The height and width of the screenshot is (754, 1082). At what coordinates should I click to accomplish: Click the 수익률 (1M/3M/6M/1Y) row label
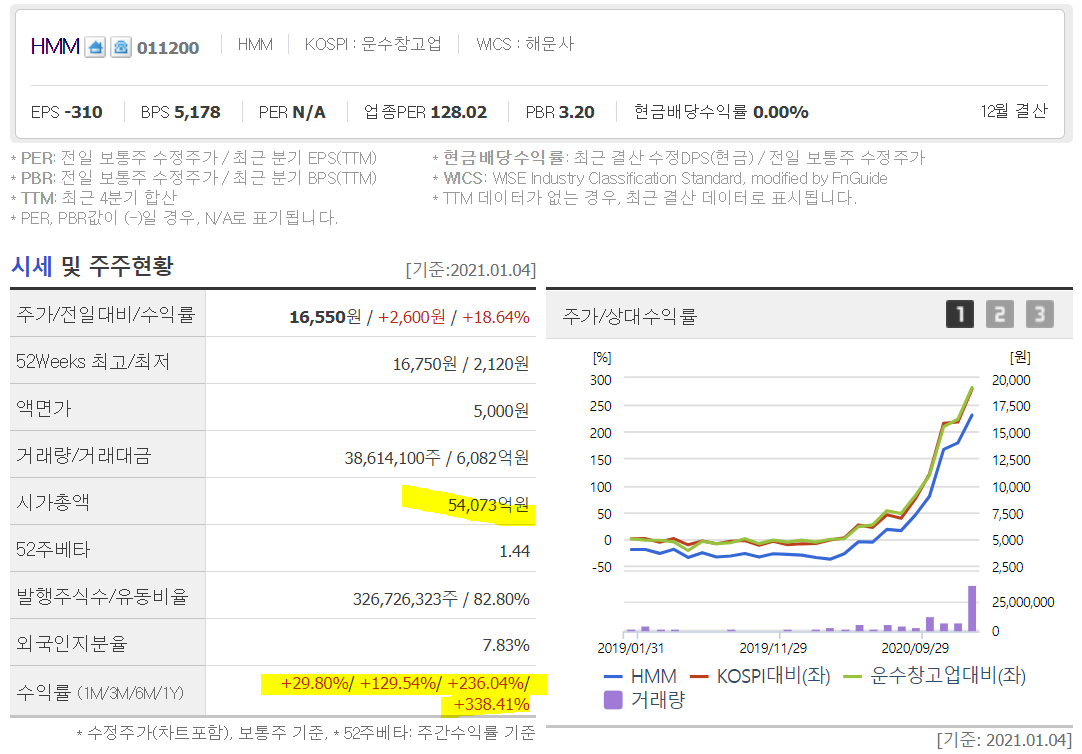coord(100,693)
